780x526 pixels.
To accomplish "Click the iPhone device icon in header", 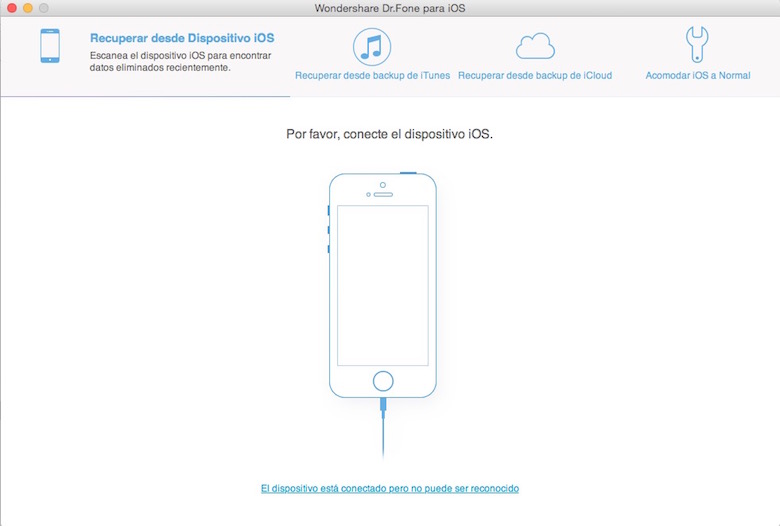I will pyautogui.click(x=50, y=46).
